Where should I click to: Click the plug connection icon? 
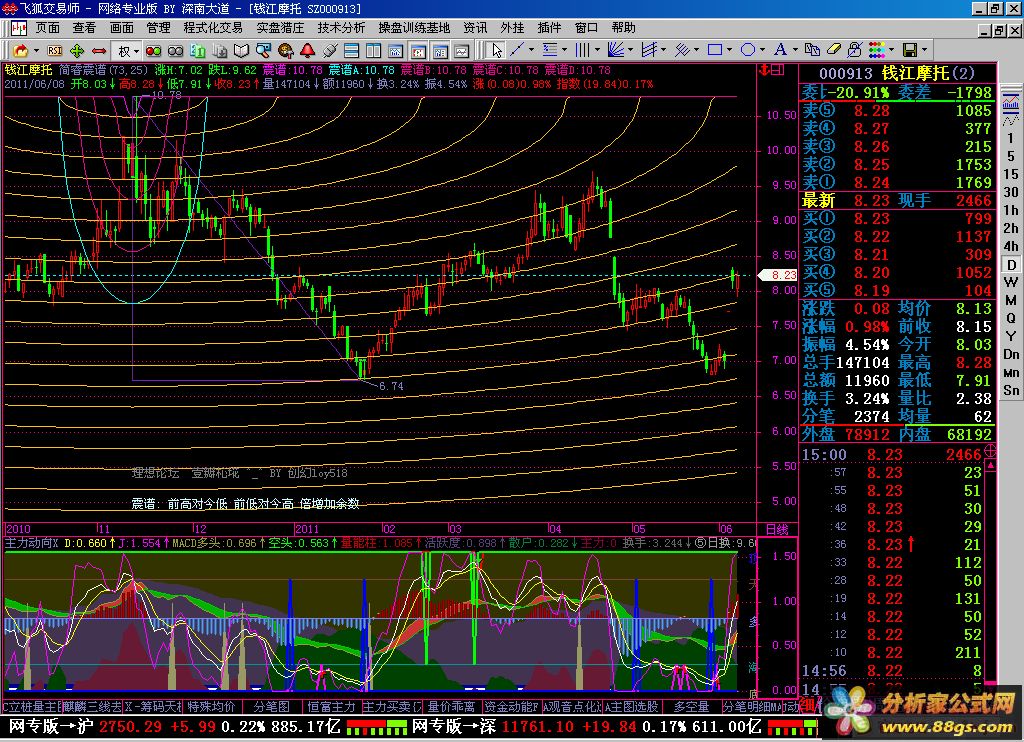point(330,50)
